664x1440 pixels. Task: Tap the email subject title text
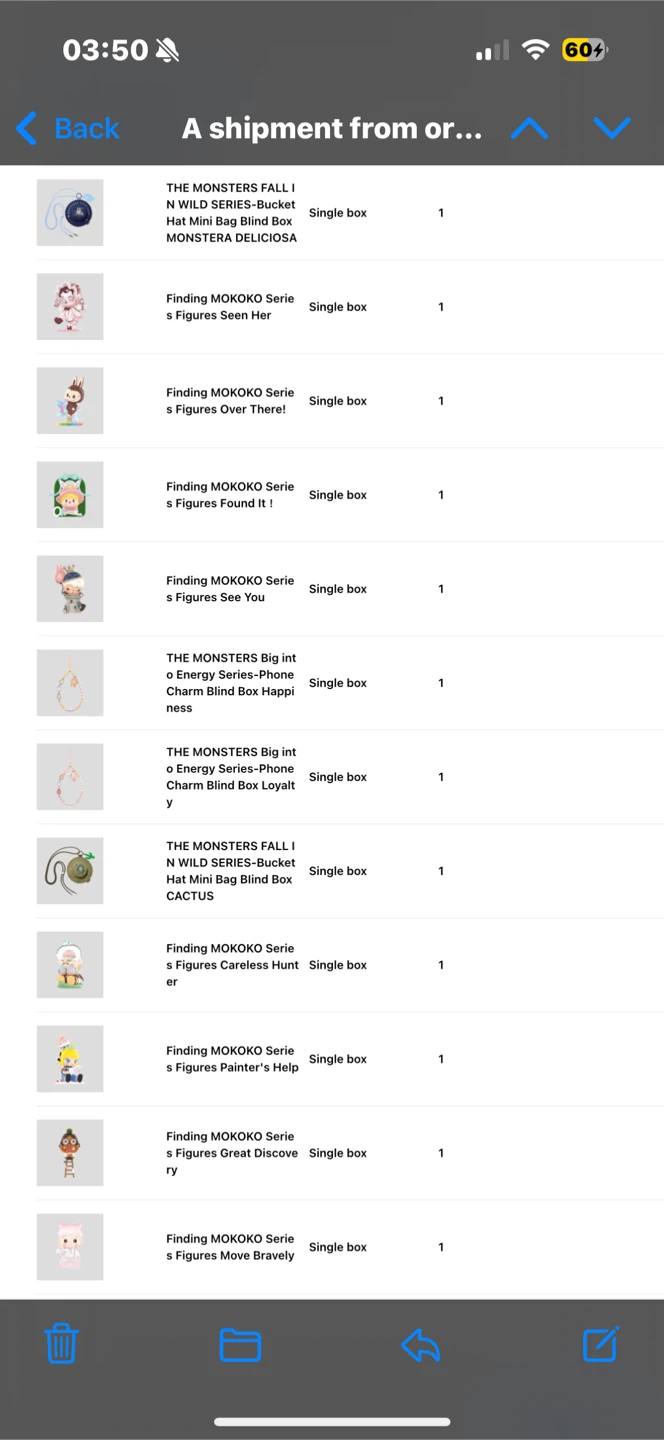tap(331, 128)
